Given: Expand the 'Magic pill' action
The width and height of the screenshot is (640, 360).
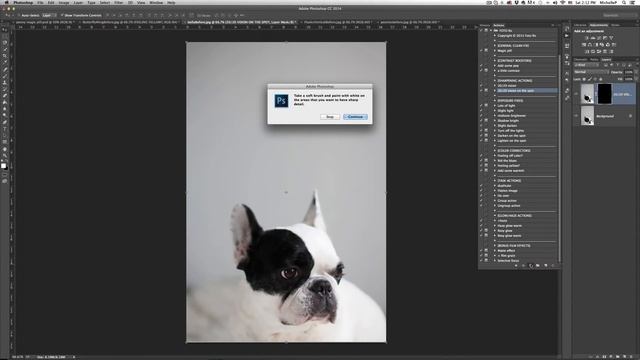Looking at the screenshot, I should coord(495,51).
